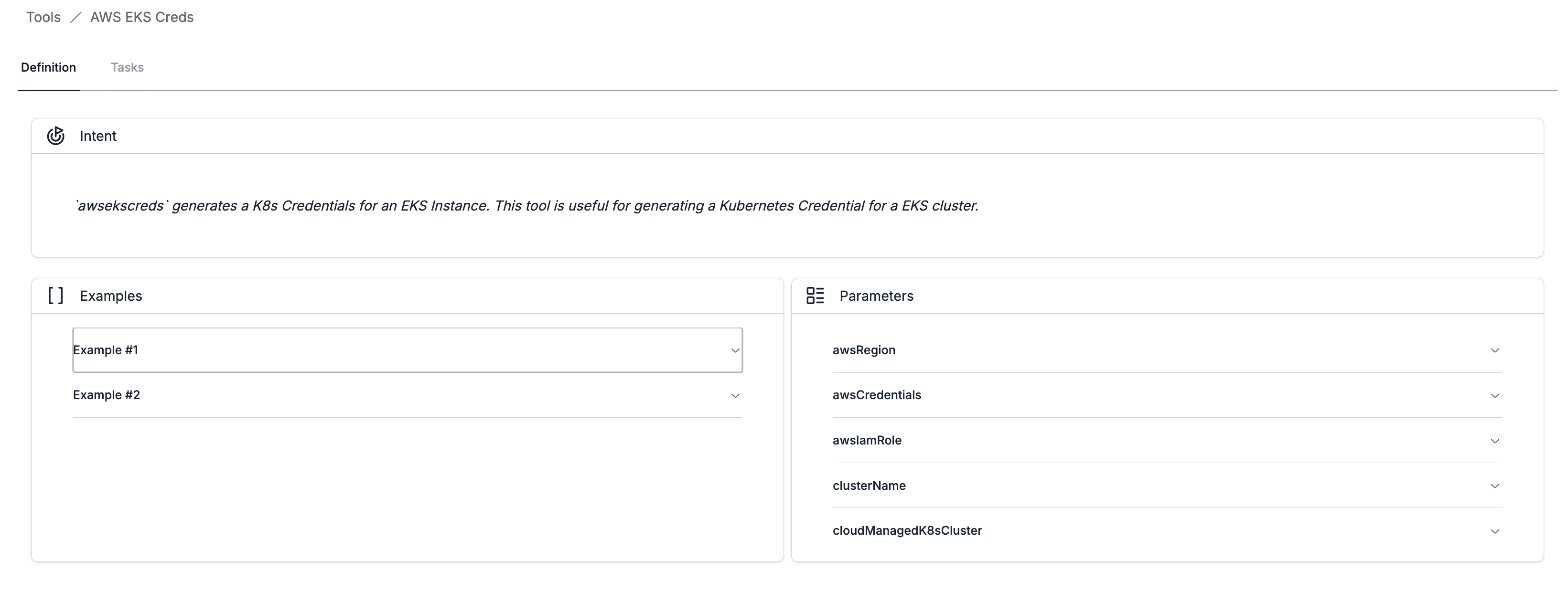The width and height of the screenshot is (1568, 614).
Task: Select the Definition tab
Action: click(48, 67)
